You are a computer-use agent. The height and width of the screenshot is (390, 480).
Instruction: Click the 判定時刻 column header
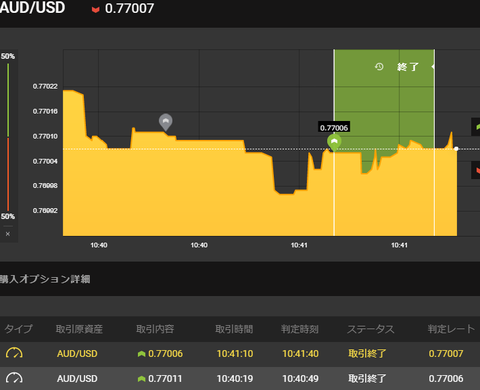[300, 329]
